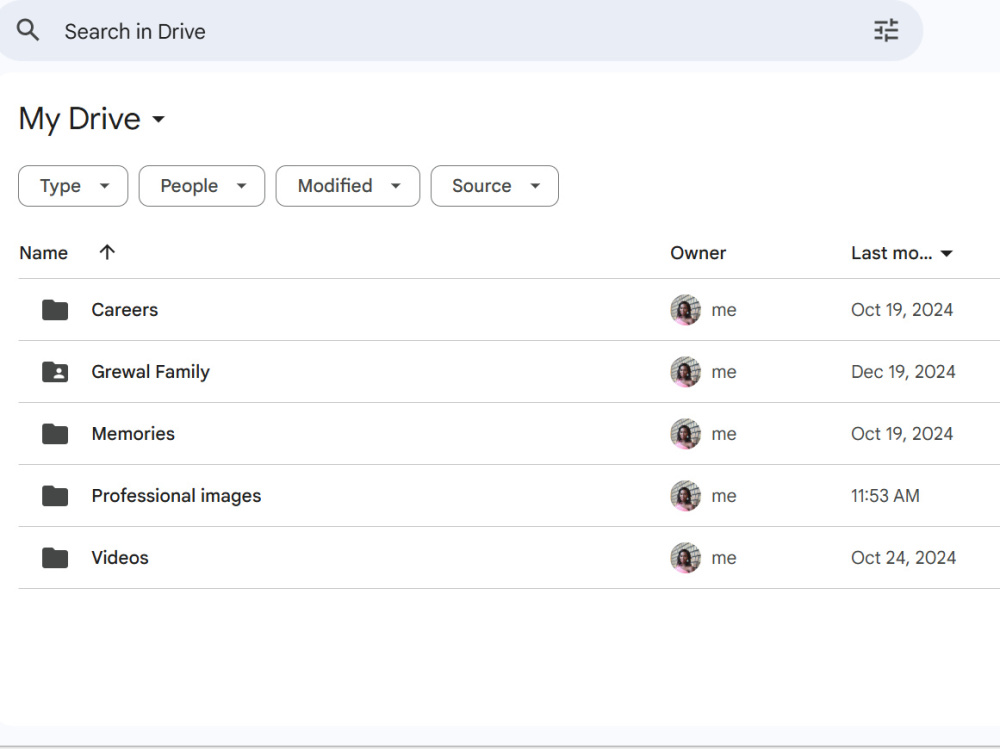The height and width of the screenshot is (749, 1000).
Task: Click owner 'me' text in Careers row
Action: pyautogui.click(x=724, y=310)
